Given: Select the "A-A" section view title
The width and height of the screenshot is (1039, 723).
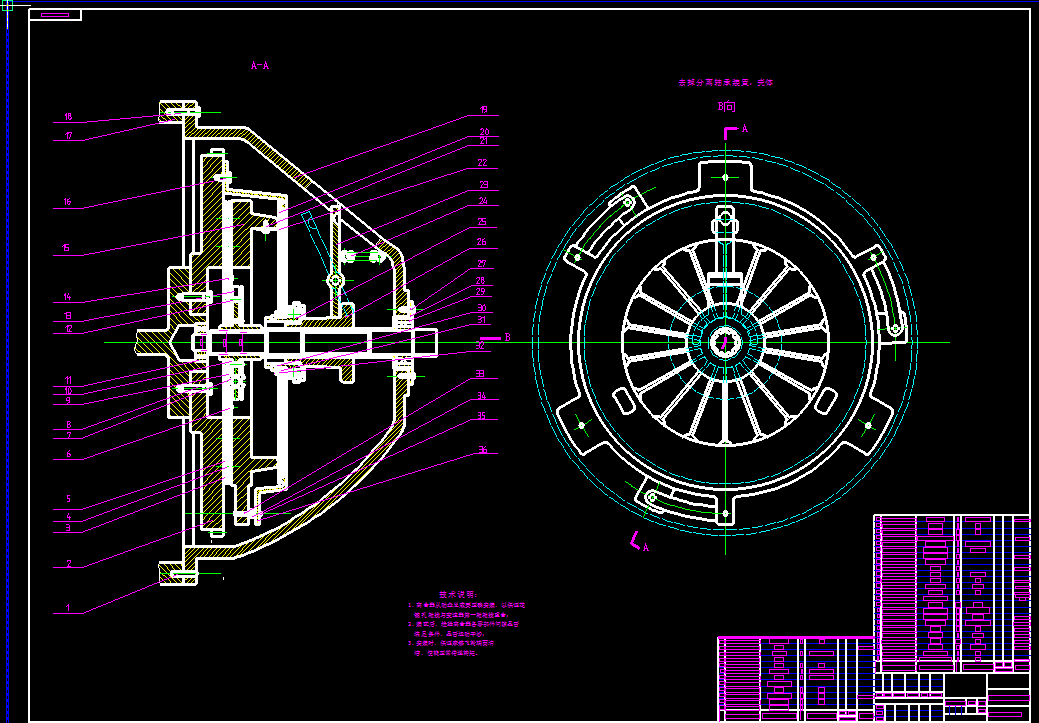Looking at the screenshot, I should pos(259,66).
